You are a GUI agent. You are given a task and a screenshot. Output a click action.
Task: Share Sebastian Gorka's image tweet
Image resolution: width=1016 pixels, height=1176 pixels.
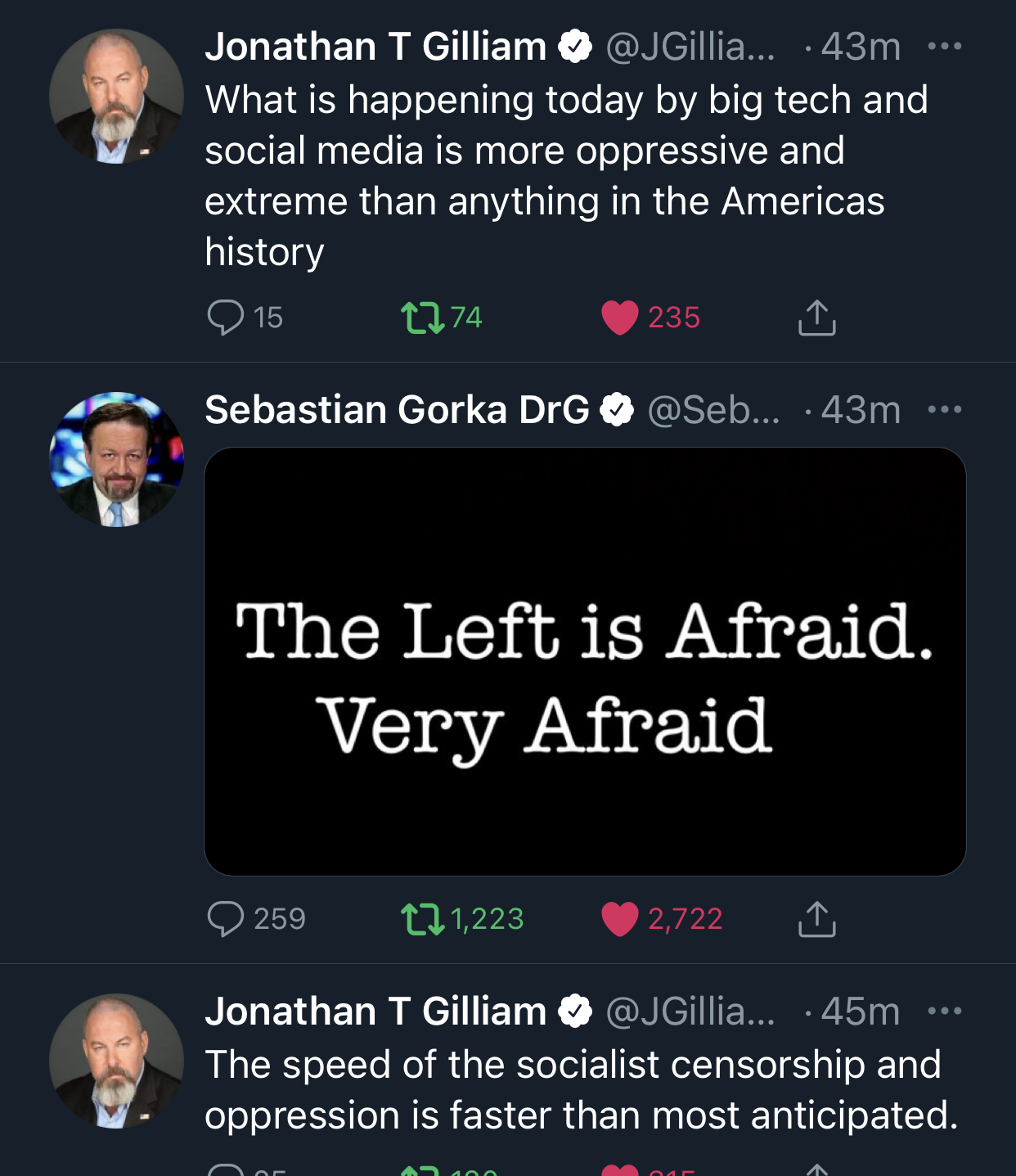click(x=816, y=919)
